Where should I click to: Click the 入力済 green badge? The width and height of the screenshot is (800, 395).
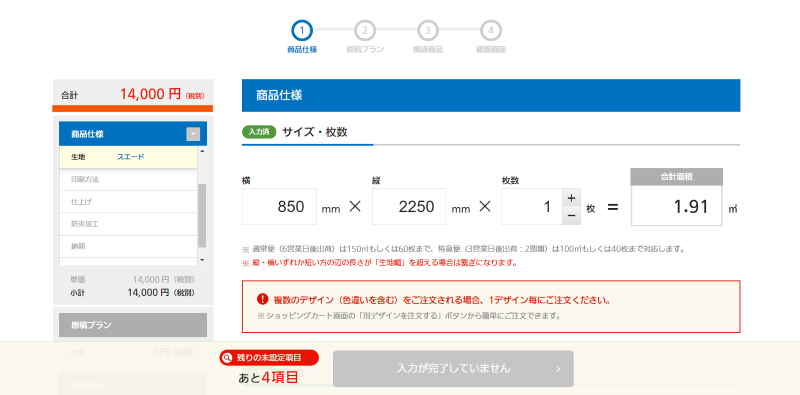tap(259, 132)
